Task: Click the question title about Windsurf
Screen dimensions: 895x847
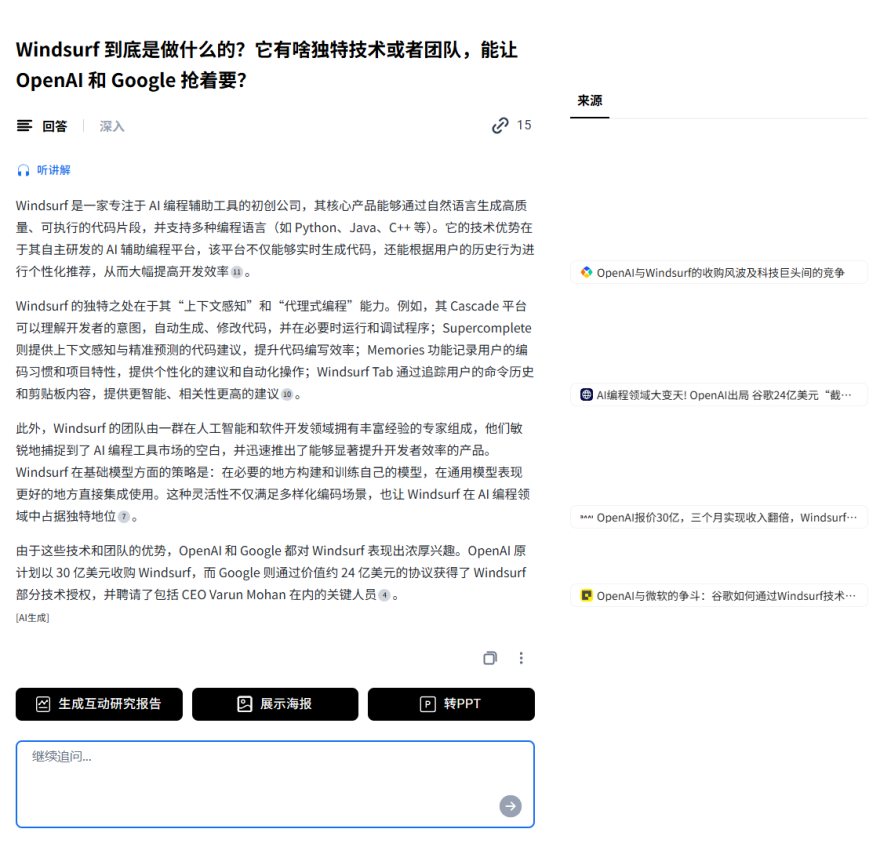Action: [x=267, y=64]
